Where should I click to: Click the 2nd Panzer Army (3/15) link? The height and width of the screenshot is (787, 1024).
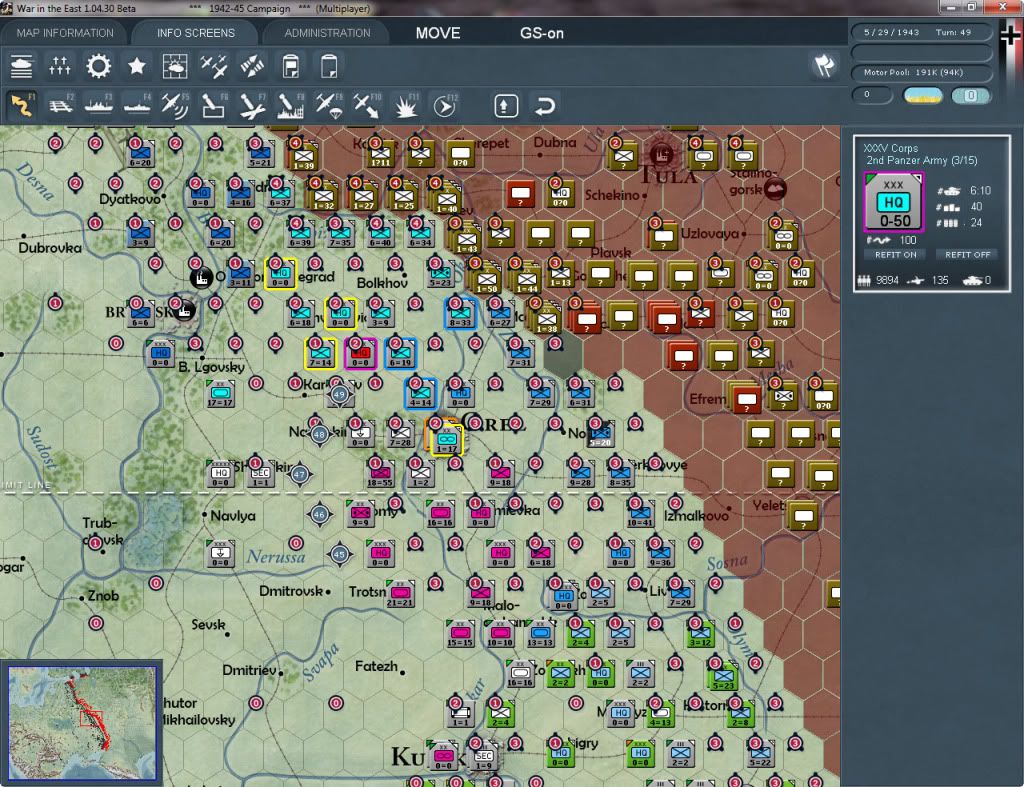pyautogui.click(x=921, y=161)
